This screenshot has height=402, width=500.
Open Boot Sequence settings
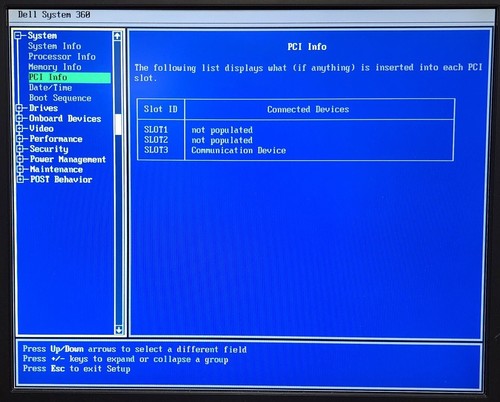pyautogui.click(x=60, y=98)
